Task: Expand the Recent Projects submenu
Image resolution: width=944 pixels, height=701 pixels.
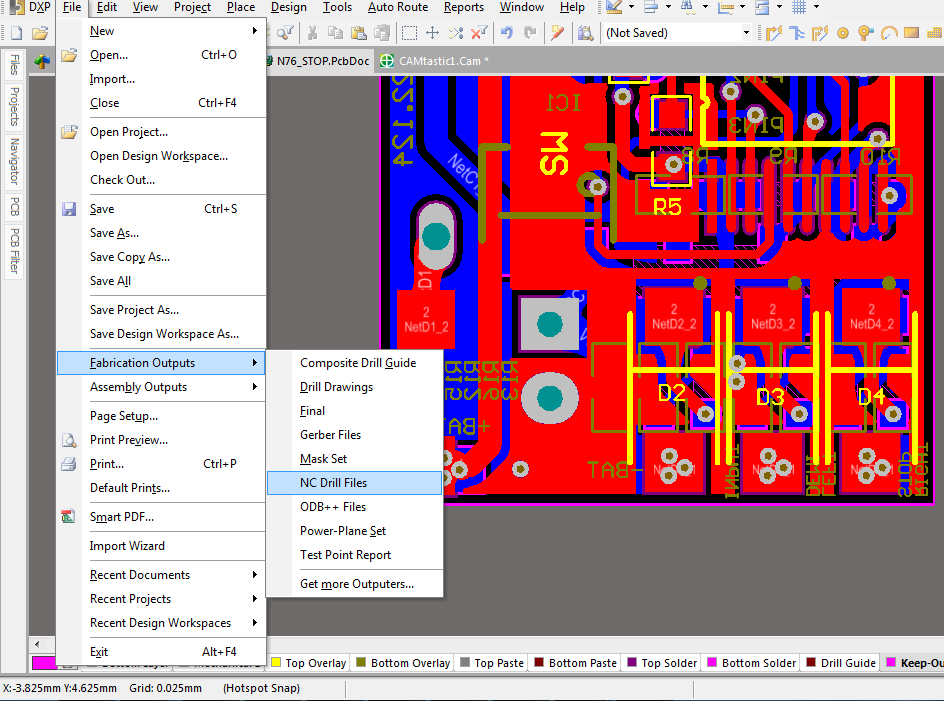Action: [x=161, y=599]
